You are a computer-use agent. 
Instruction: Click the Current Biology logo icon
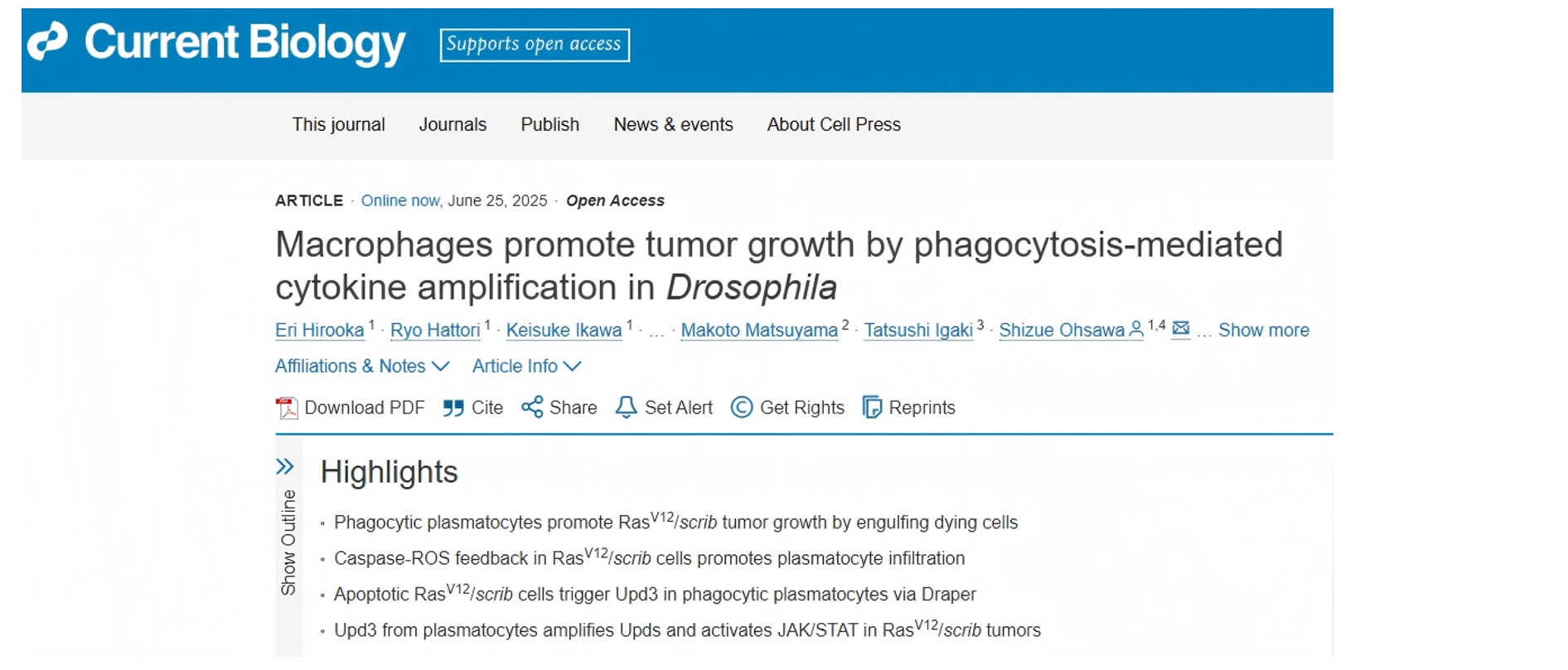[x=47, y=41]
